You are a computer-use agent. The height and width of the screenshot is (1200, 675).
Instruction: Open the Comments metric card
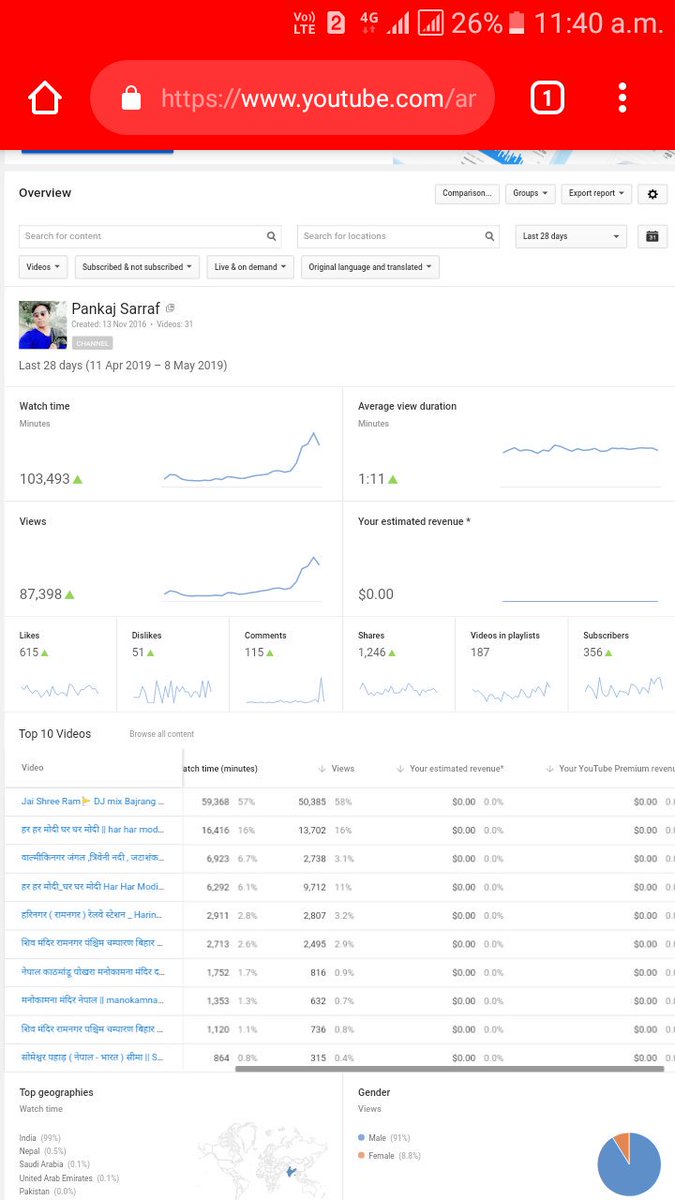286,665
